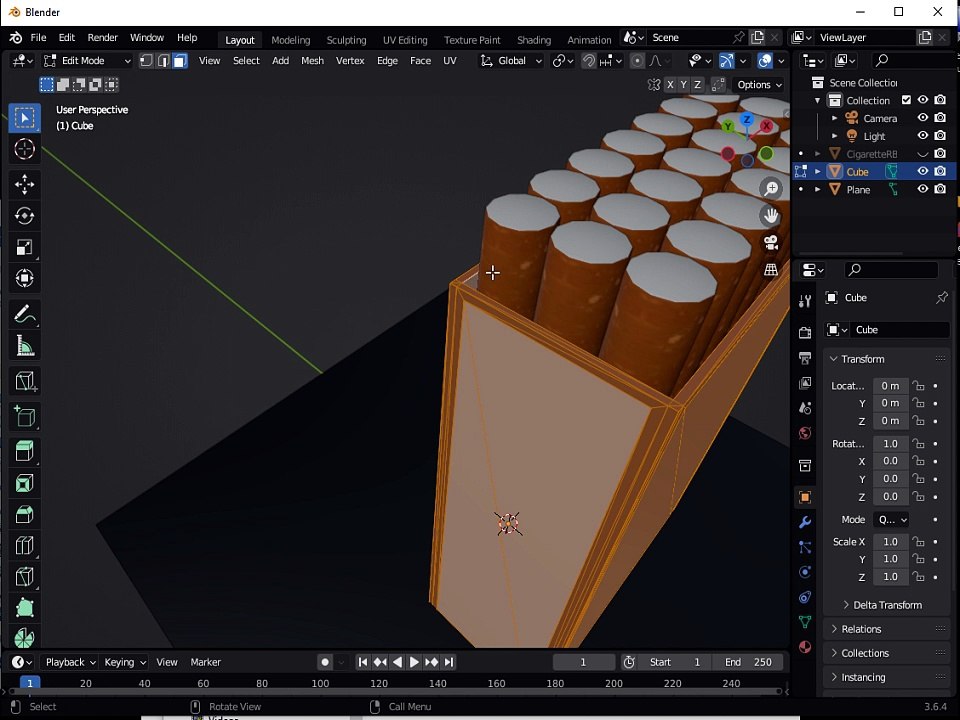
Task: Hide the Plane in viewport
Action: click(x=923, y=189)
